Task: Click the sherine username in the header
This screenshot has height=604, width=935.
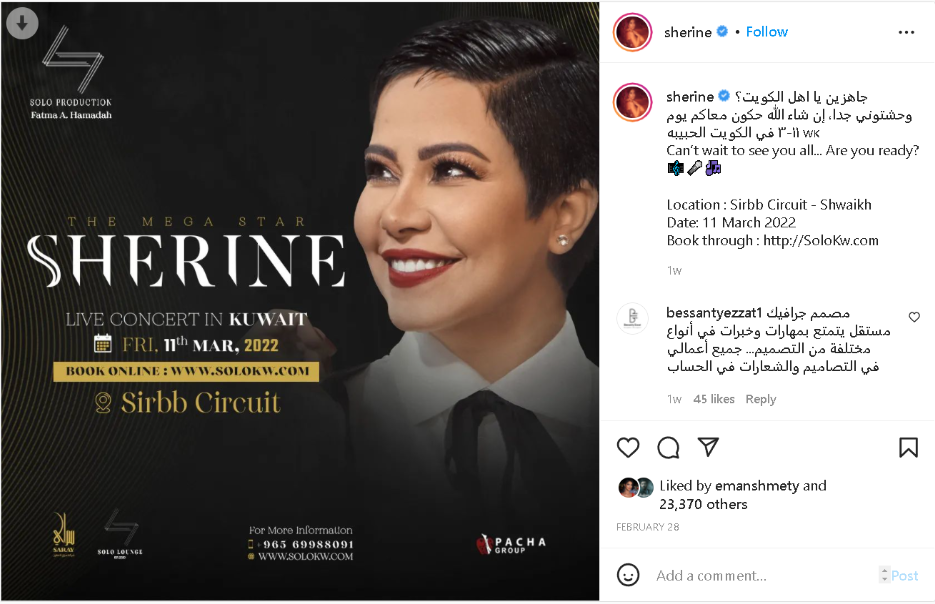Action: pos(688,32)
